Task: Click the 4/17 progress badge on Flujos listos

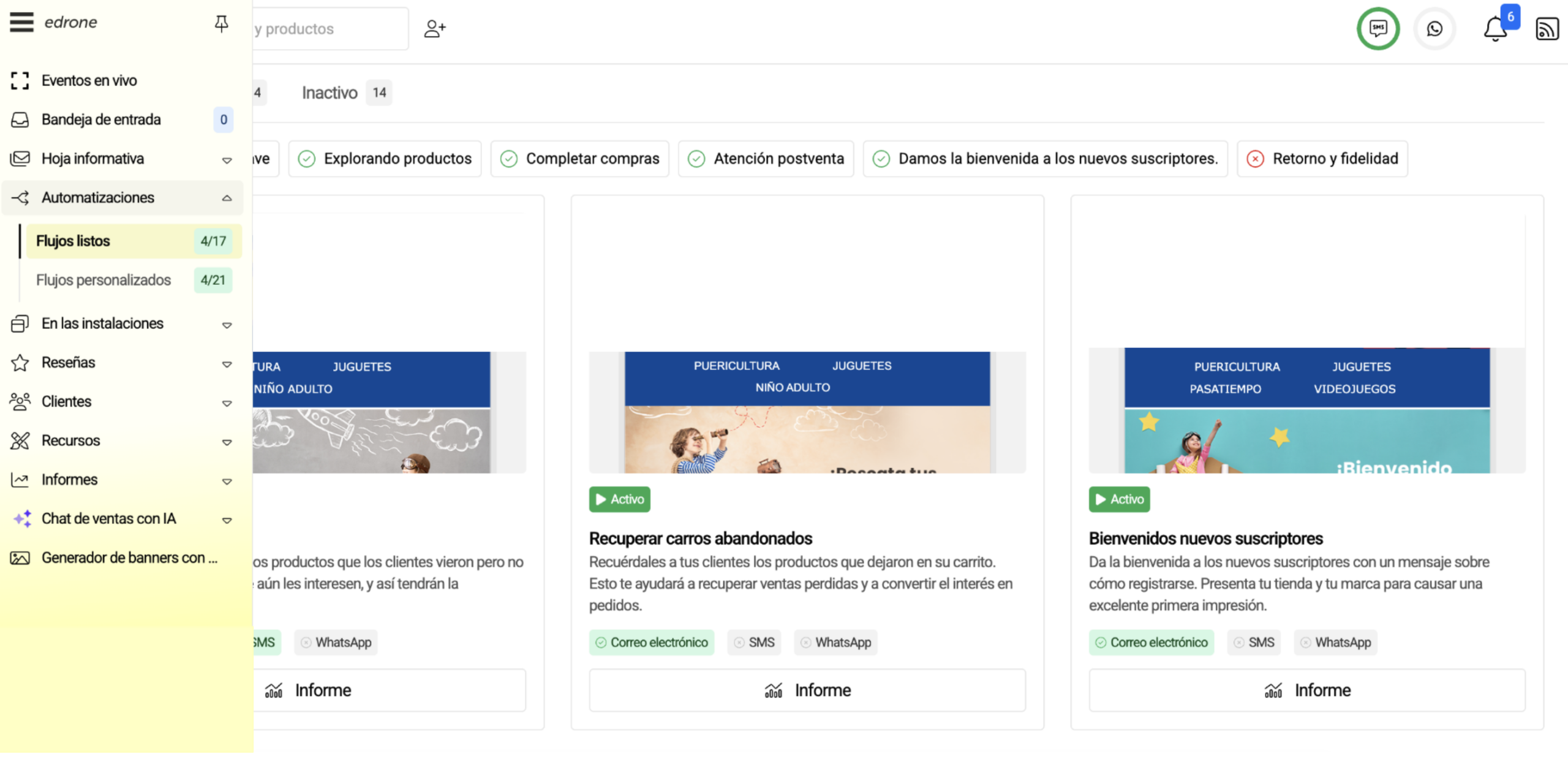Action: 212,241
